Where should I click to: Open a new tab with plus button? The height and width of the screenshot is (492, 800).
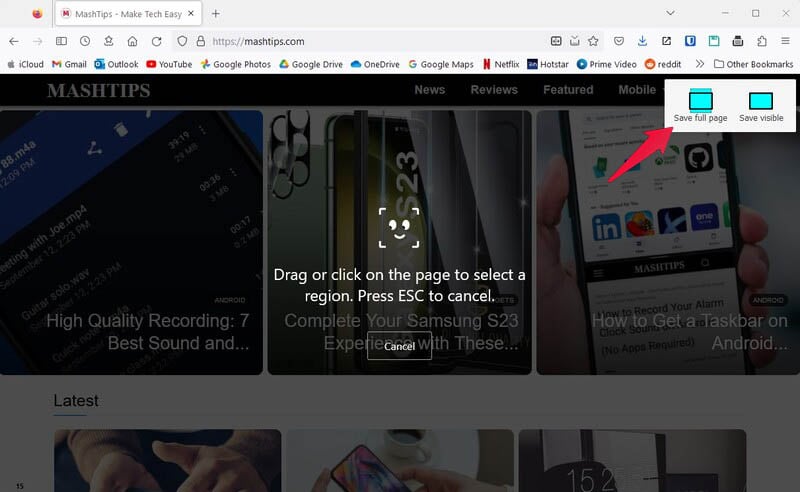point(216,14)
